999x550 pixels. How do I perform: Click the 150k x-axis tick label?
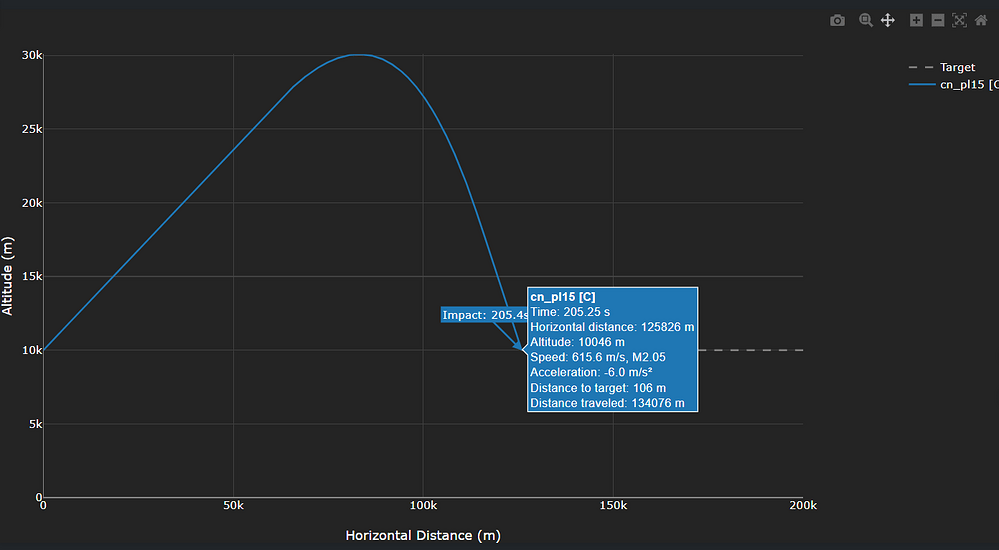click(613, 505)
